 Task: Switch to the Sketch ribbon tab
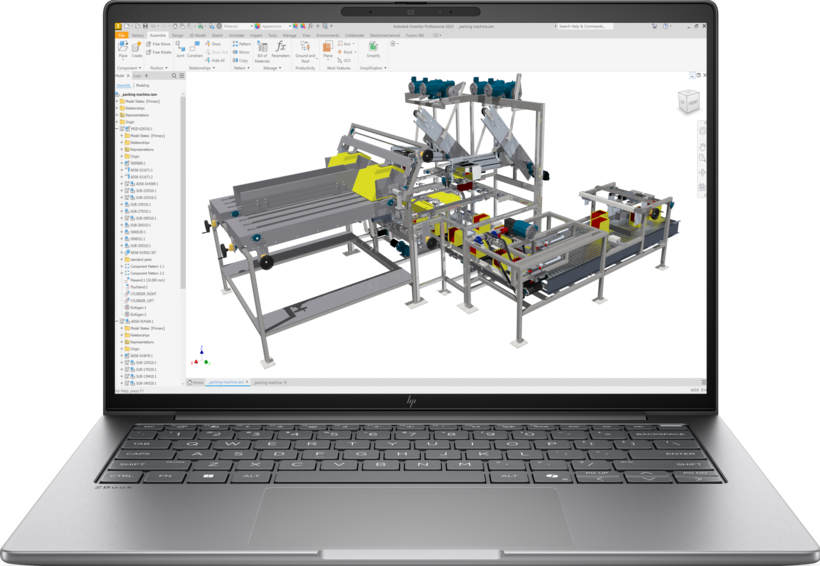(217, 36)
